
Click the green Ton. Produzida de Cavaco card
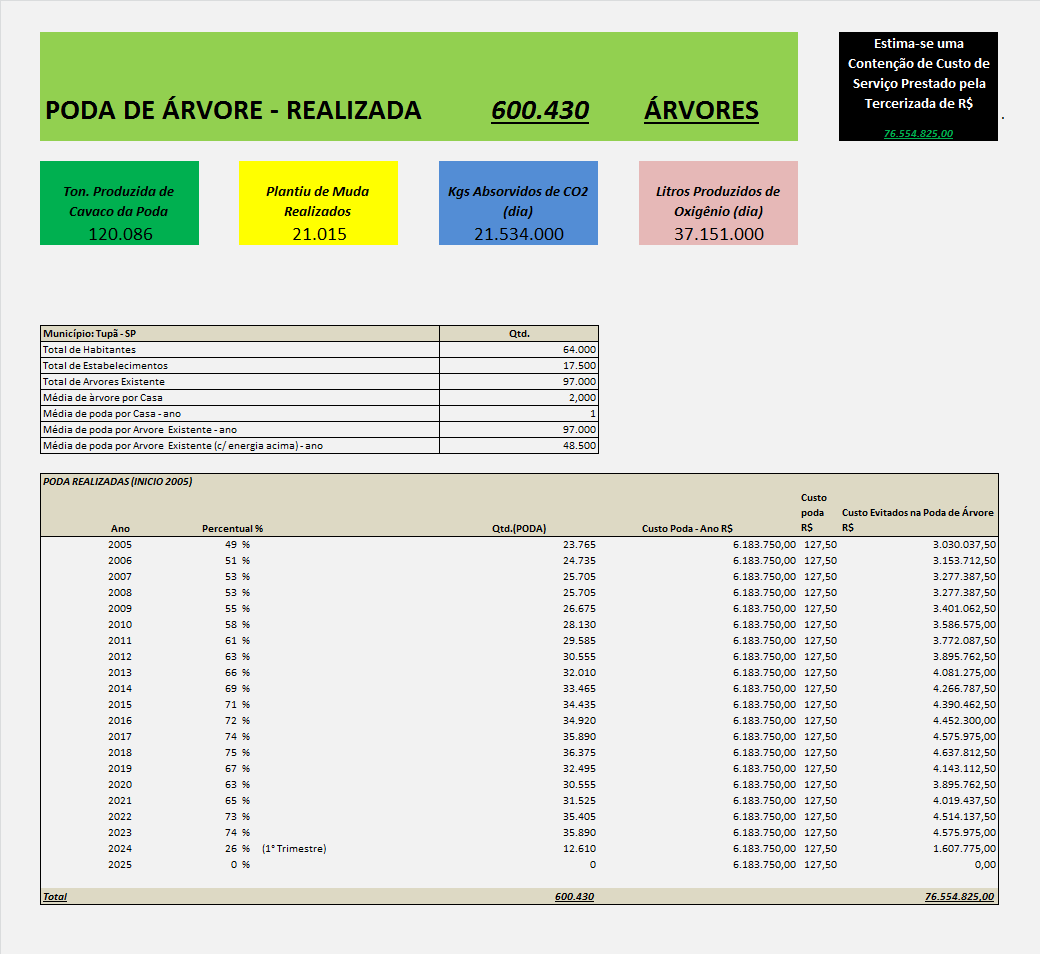pos(119,203)
